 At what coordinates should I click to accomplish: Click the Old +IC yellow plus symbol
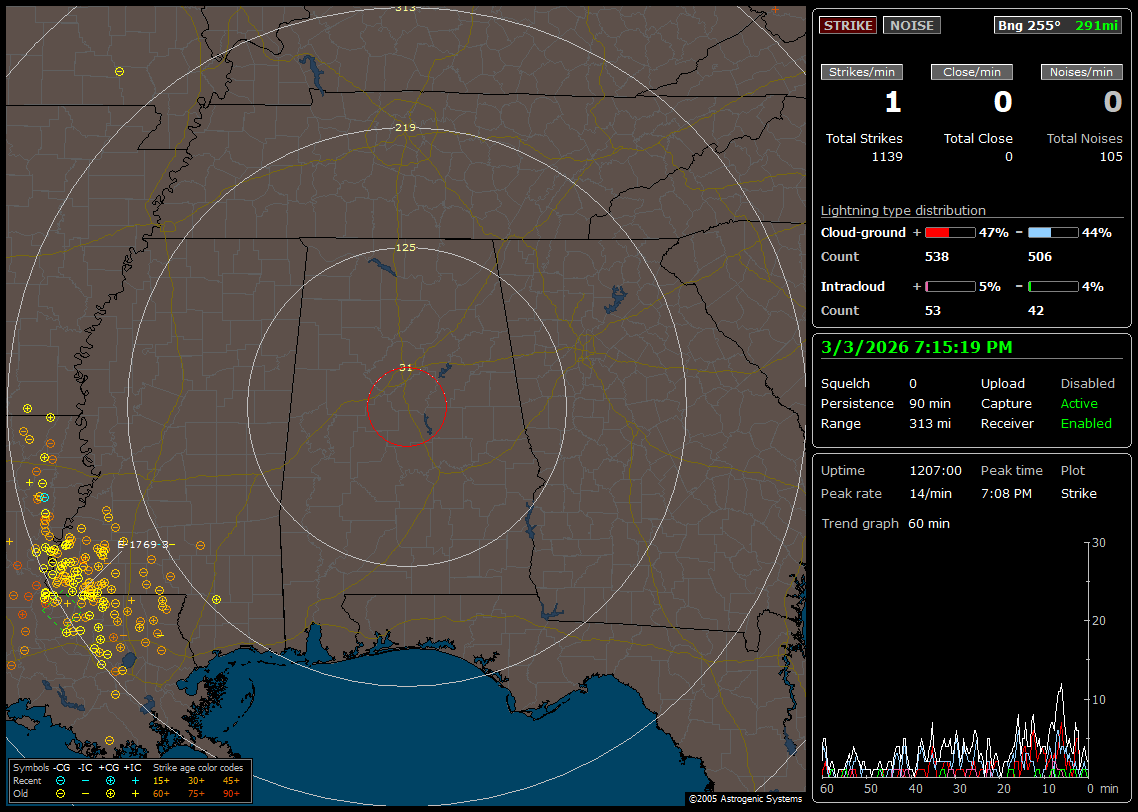click(135, 793)
